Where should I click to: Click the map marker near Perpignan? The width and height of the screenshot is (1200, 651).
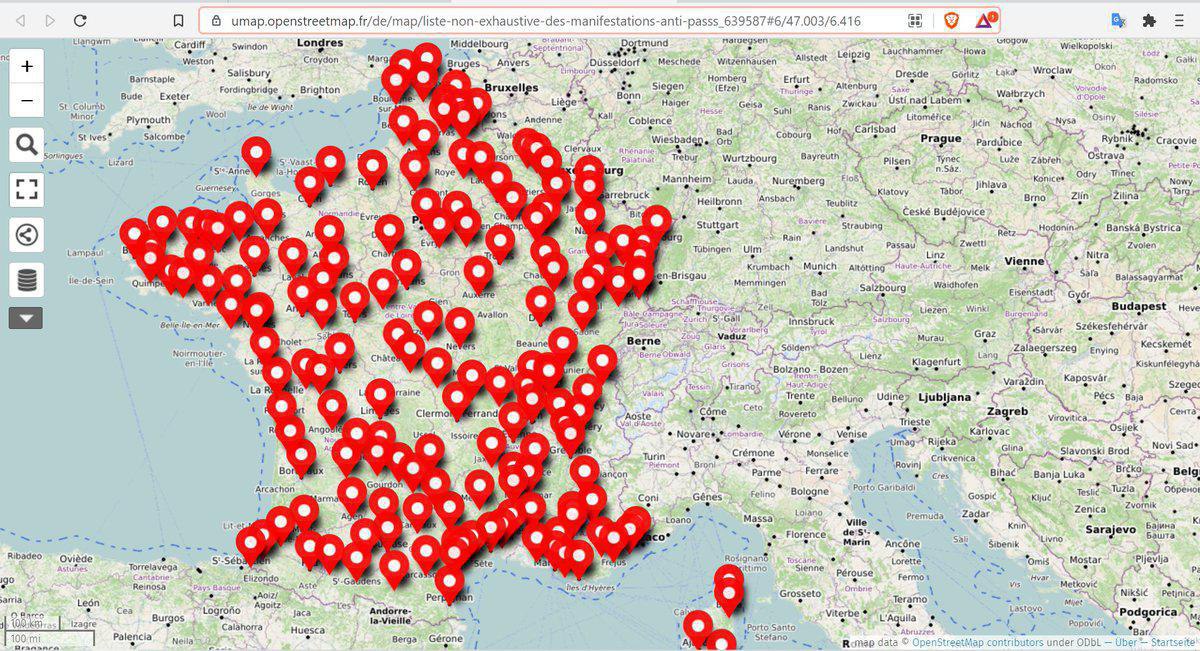point(450,581)
